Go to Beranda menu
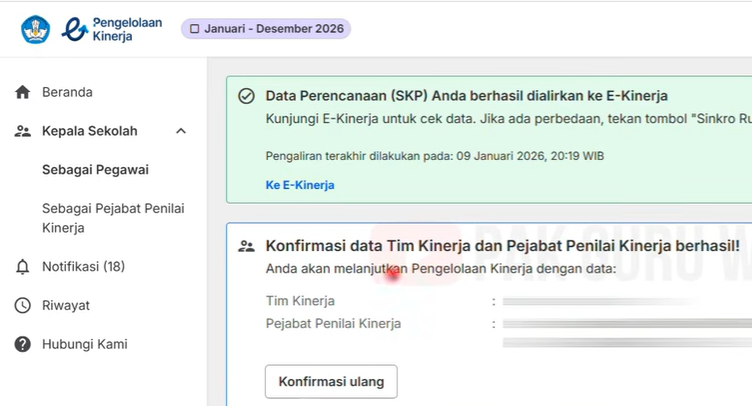This screenshot has height=406, width=752. point(67,92)
